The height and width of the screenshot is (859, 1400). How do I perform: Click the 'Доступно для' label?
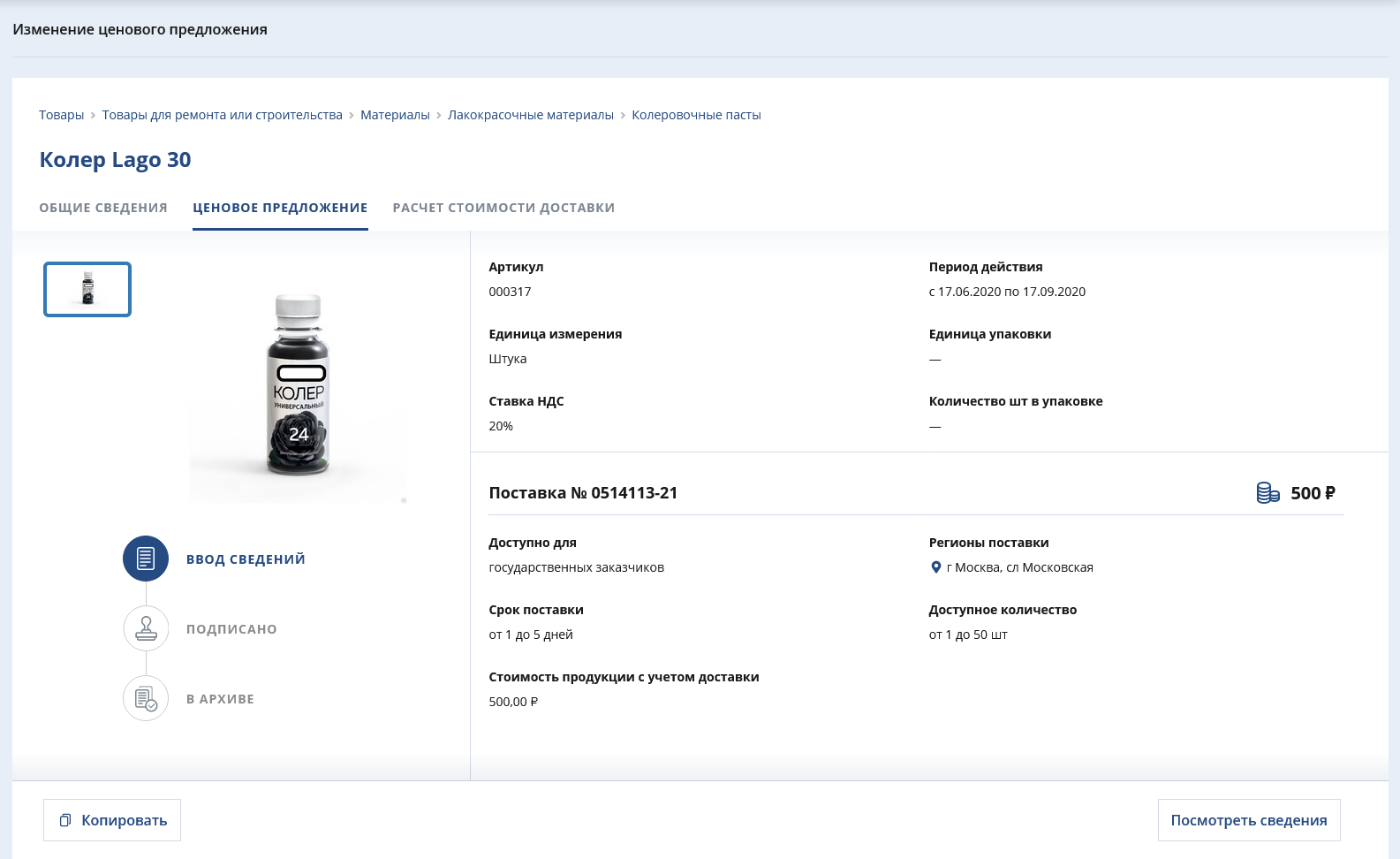[533, 543]
